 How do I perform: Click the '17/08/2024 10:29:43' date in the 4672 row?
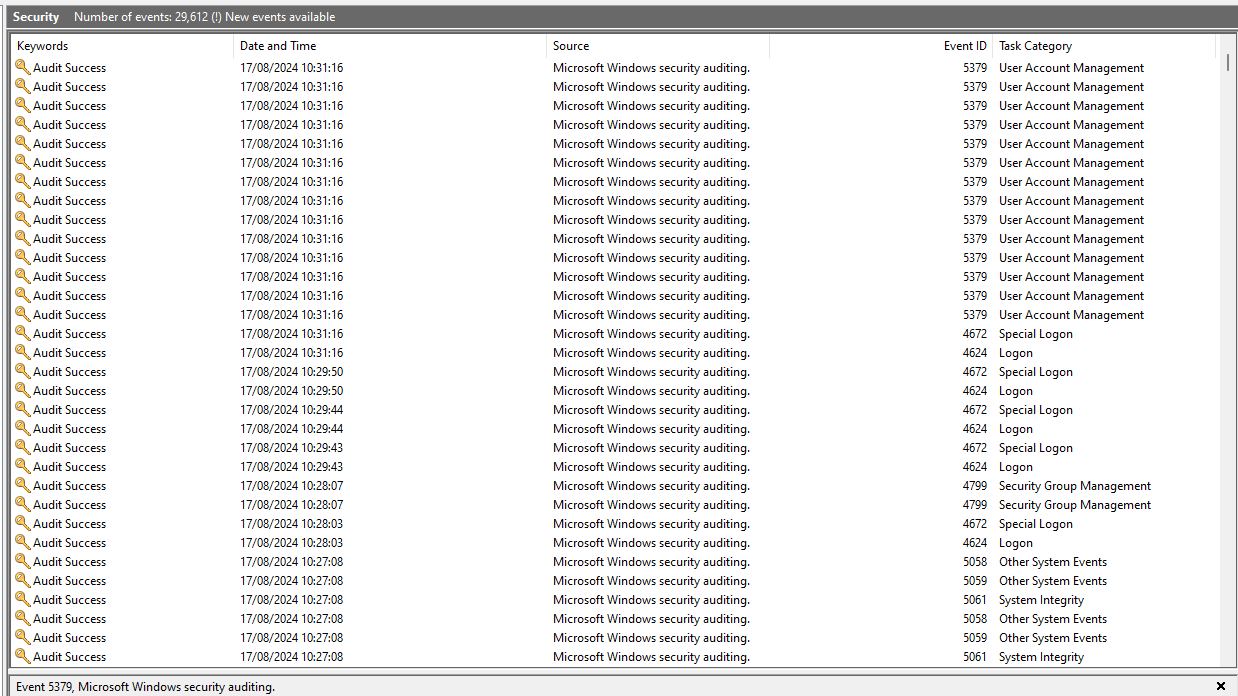pos(291,448)
